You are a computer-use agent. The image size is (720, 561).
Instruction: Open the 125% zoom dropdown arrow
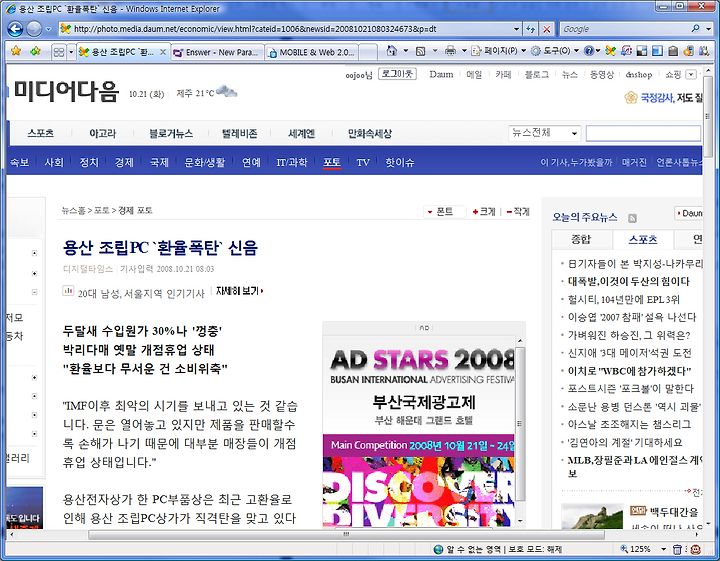[664, 549]
